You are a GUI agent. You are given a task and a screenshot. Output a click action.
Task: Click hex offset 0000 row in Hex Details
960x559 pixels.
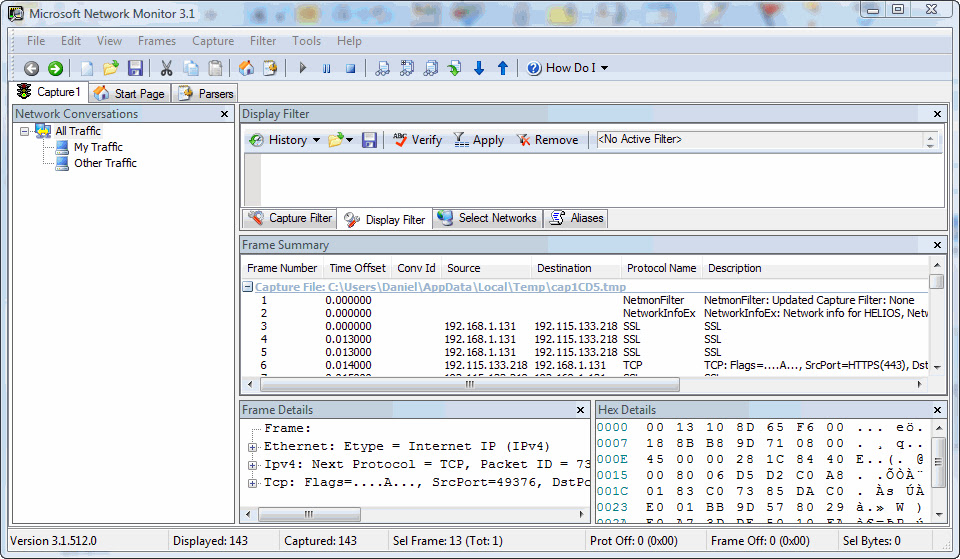[x=762, y=427]
